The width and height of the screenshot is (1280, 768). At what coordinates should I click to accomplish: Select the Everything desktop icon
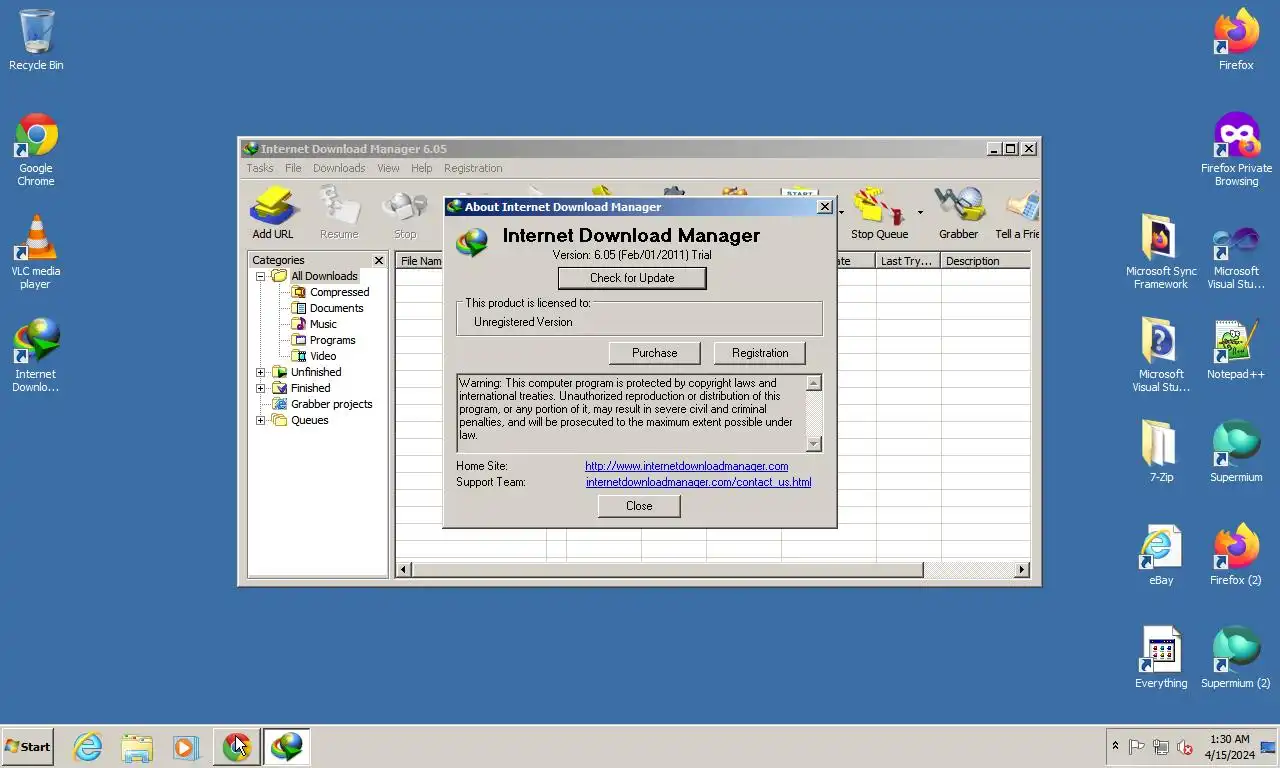1161,658
